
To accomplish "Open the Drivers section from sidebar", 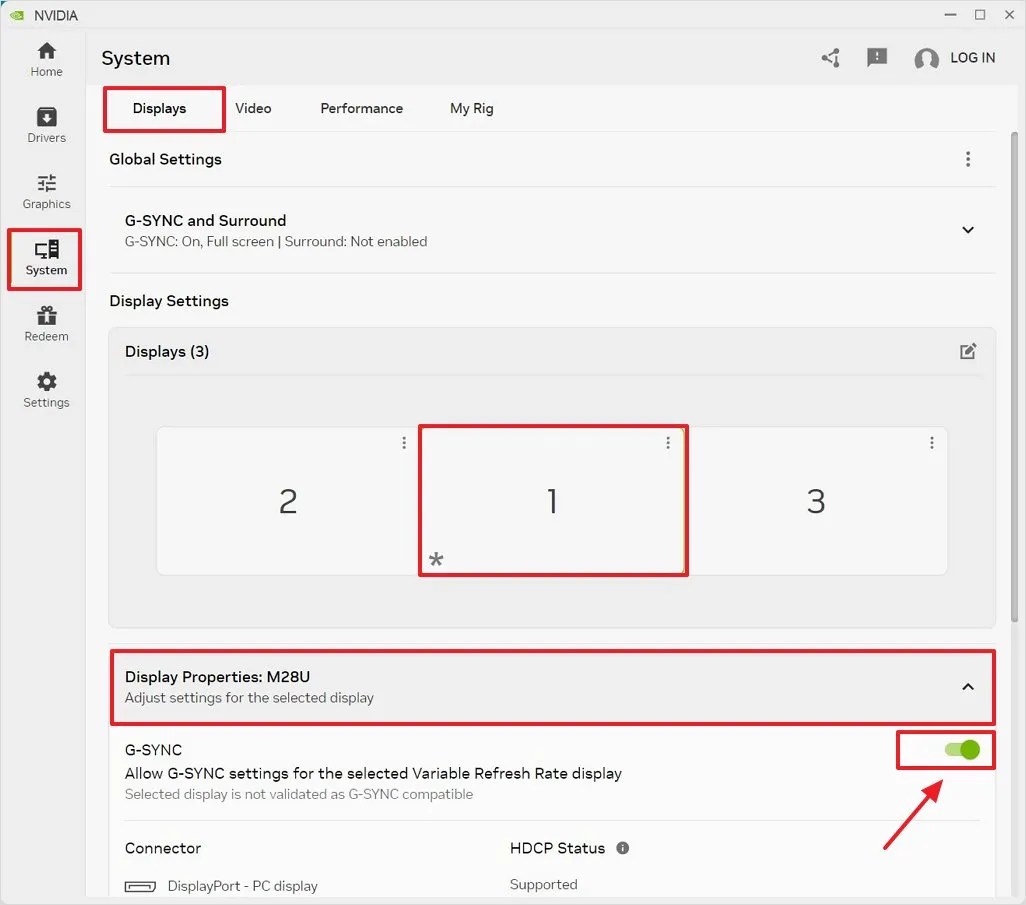I will pos(45,123).
